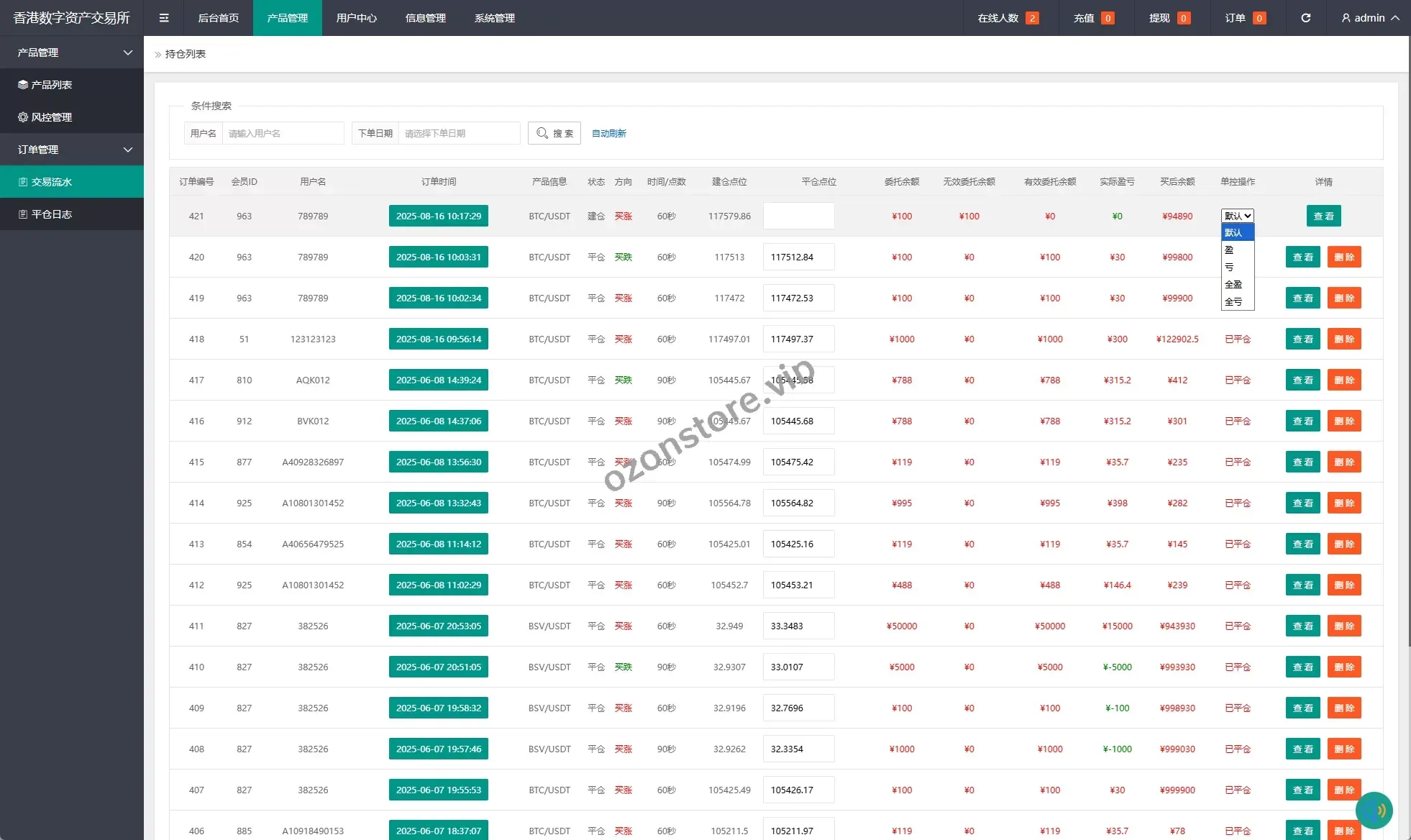Click floating green chat icon bottom right
Viewport: 1411px width, 840px height.
point(1374,811)
